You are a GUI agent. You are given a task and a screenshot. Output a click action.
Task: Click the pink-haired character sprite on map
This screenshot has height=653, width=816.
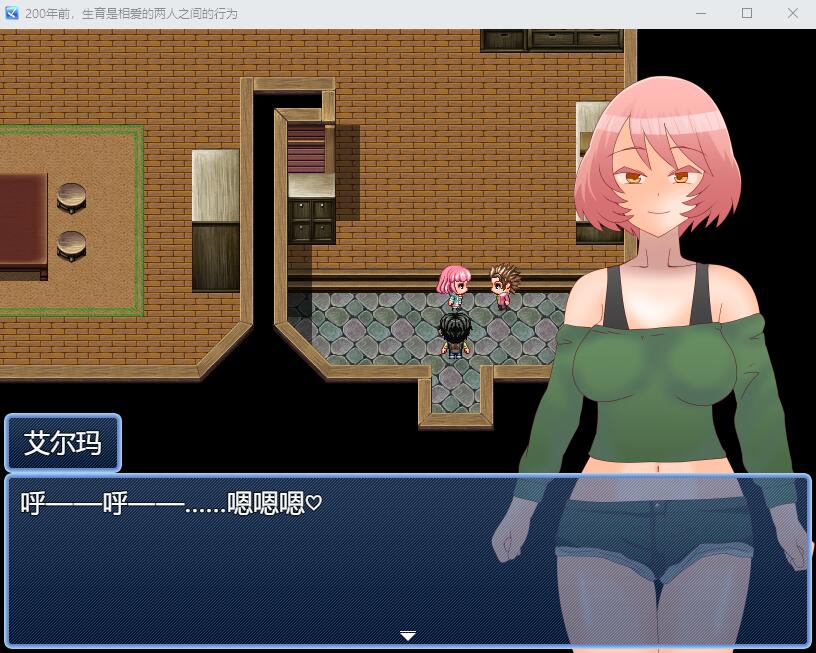453,287
